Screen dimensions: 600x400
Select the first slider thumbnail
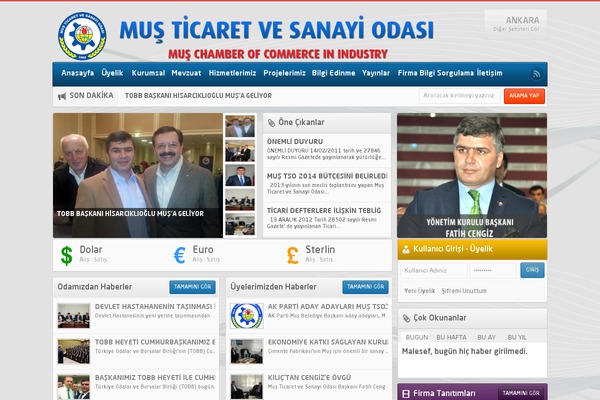[240, 126]
